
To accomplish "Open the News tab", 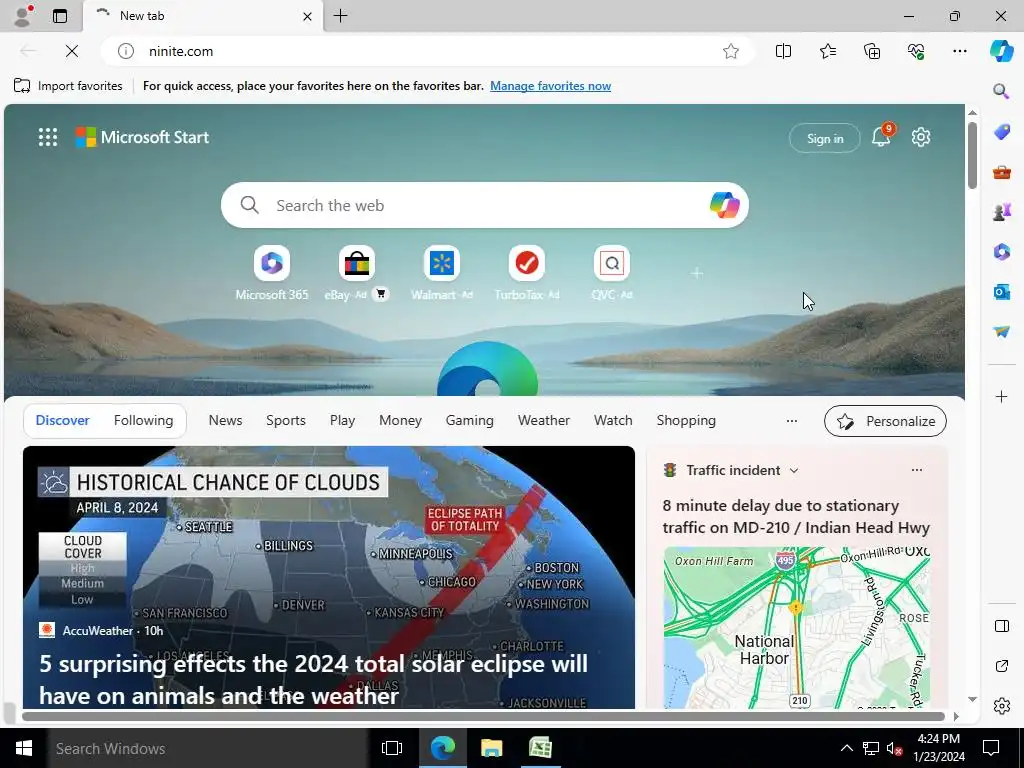I will pos(225,421).
